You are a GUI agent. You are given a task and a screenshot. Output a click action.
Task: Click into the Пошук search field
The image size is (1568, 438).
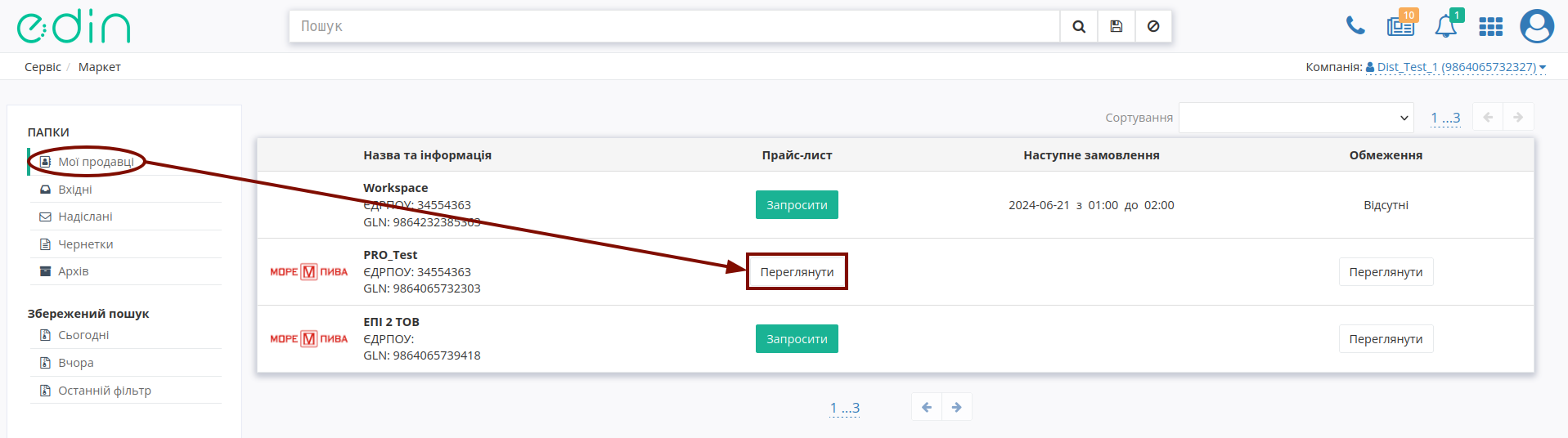[674, 26]
